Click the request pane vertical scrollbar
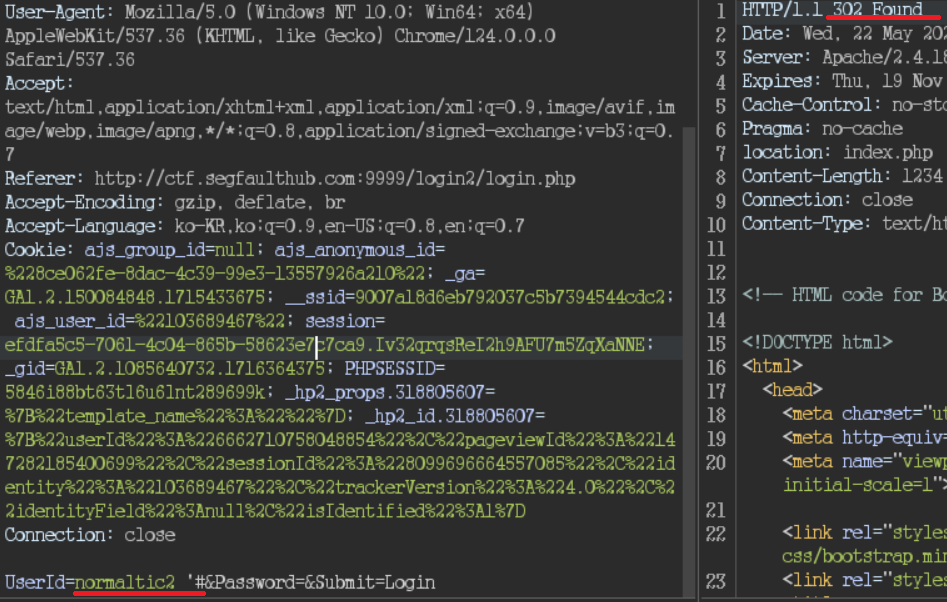Screen dimensions: 947x602 pos(689,362)
